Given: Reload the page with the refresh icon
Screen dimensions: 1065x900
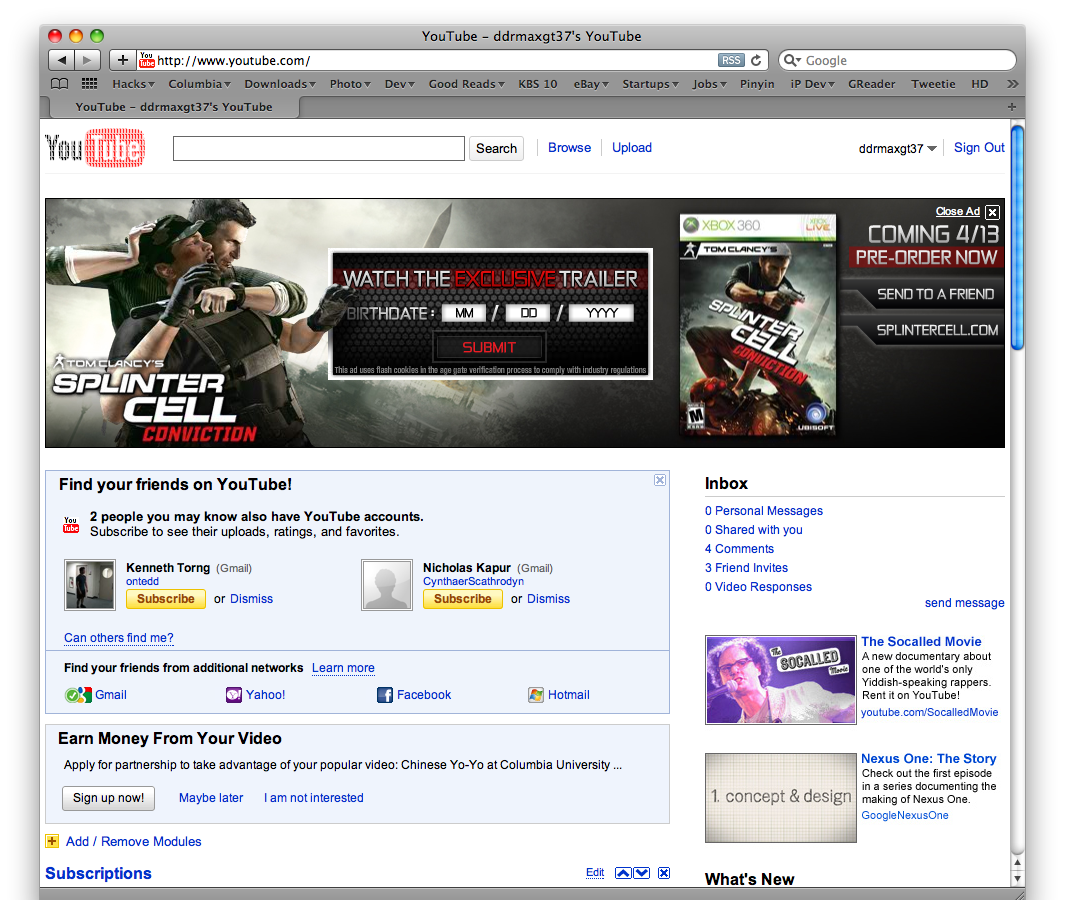Looking at the screenshot, I should [x=756, y=60].
